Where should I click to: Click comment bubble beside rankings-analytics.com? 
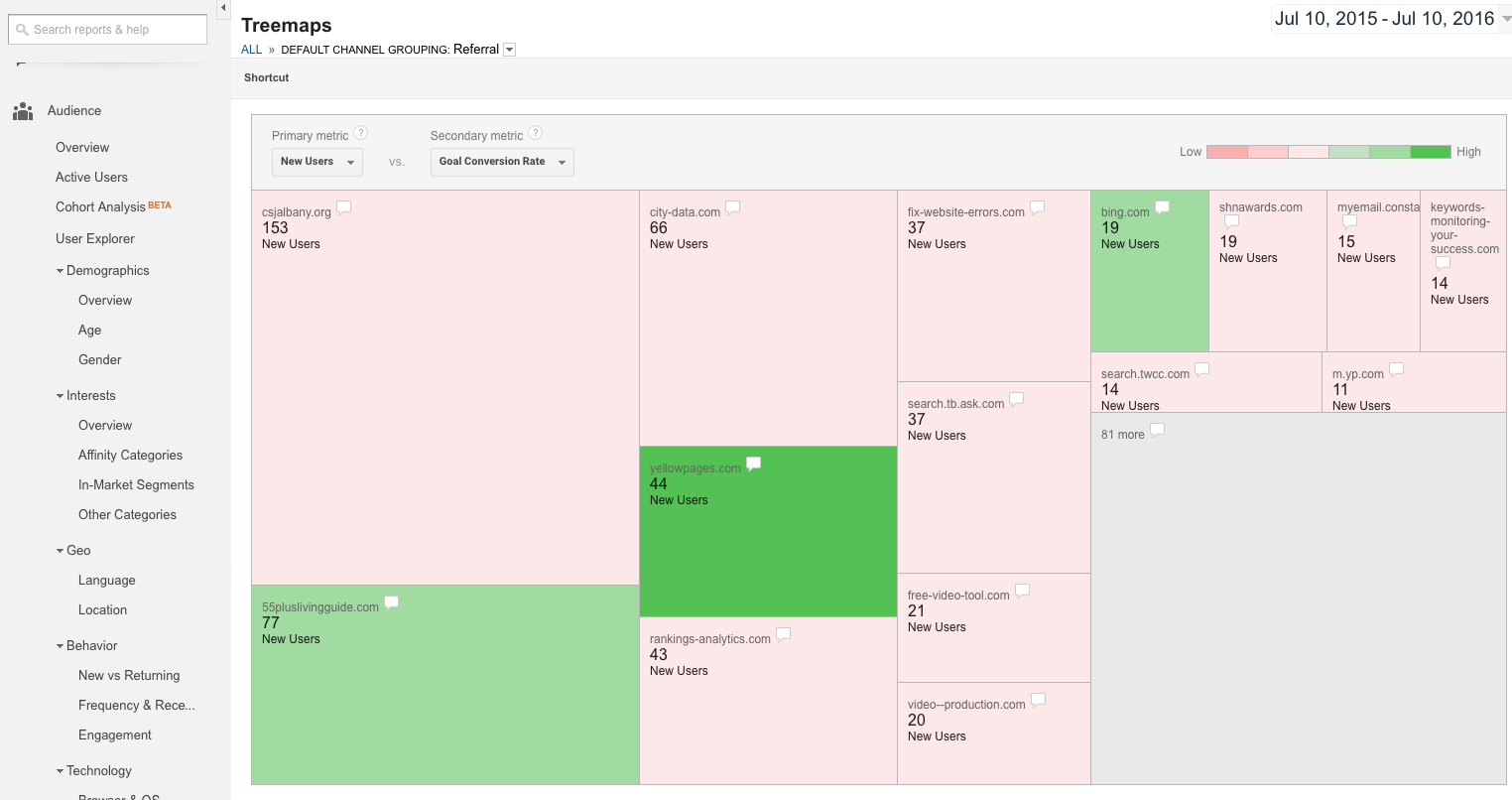point(784,635)
